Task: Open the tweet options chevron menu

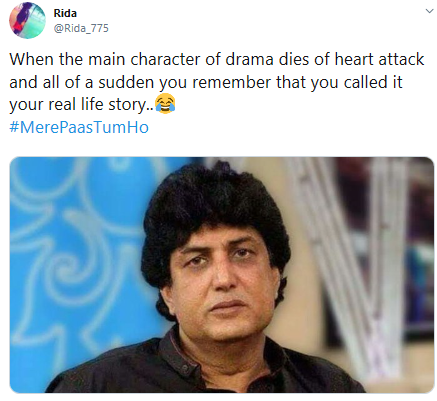Action: point(429,11)
